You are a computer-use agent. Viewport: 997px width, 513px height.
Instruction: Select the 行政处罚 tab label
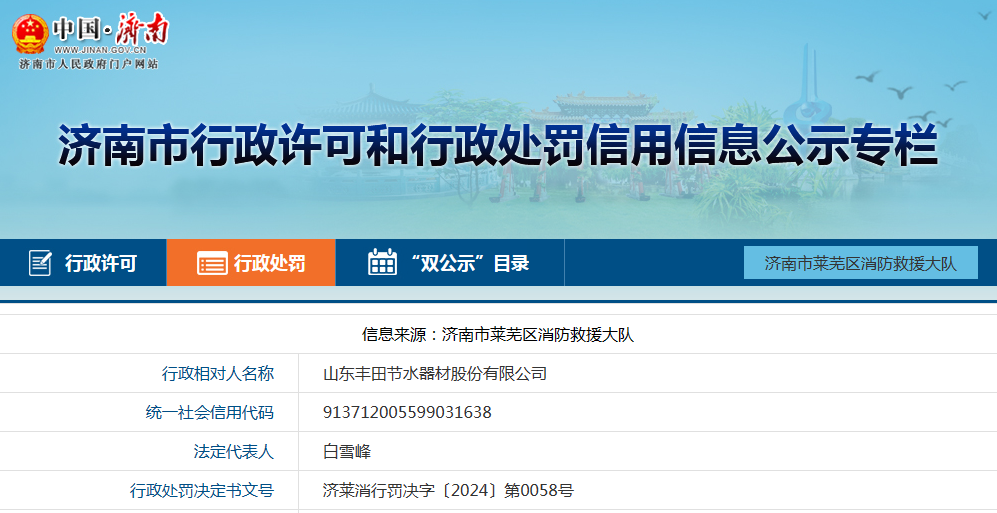click(x=269, y=264)
